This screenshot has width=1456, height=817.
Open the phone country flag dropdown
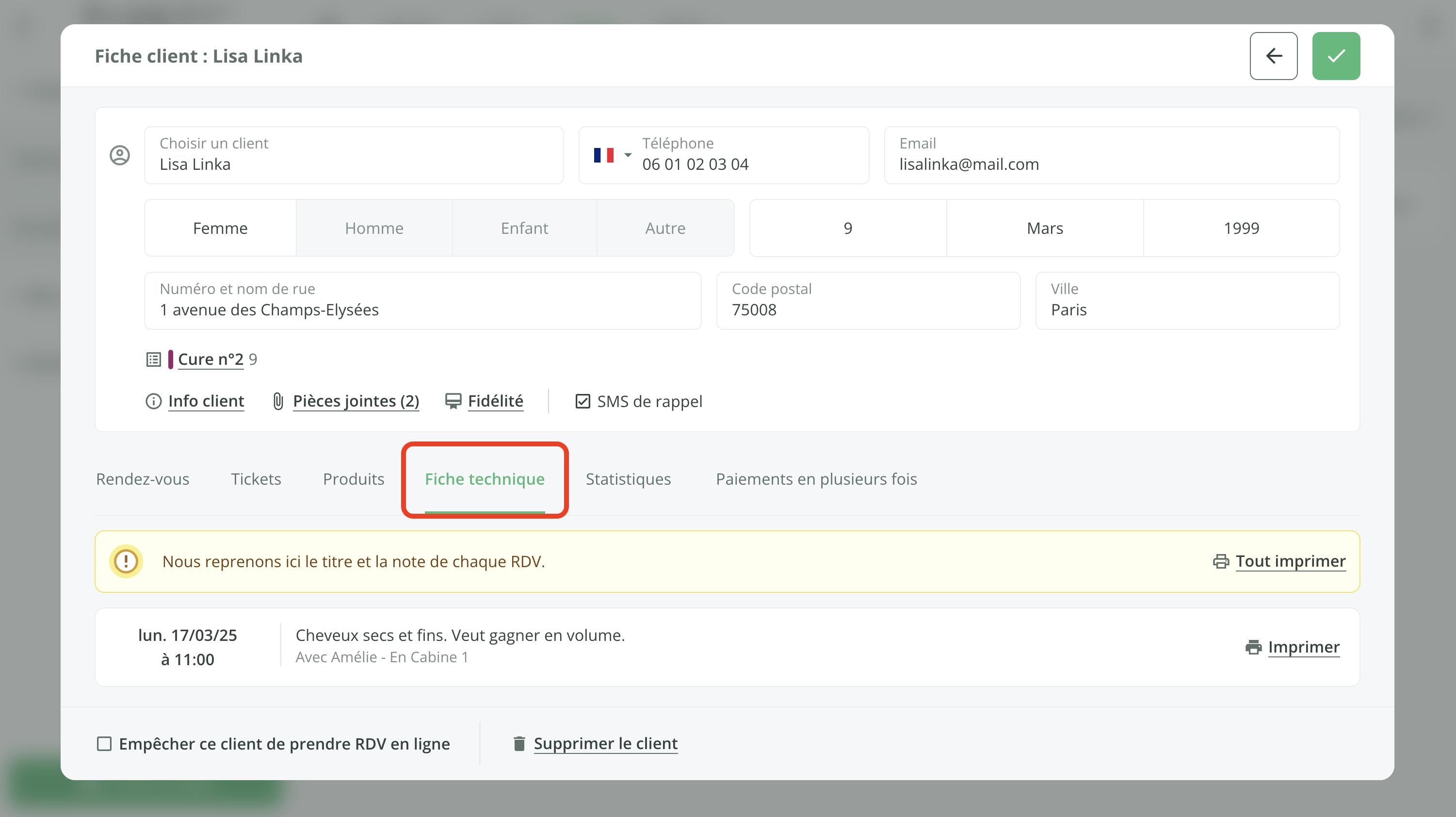coord(612,155)
